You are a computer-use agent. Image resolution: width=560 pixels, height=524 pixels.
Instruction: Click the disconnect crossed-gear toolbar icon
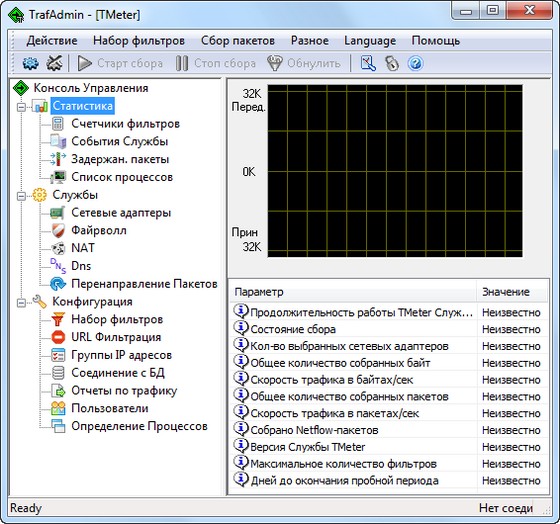(54, 63)
